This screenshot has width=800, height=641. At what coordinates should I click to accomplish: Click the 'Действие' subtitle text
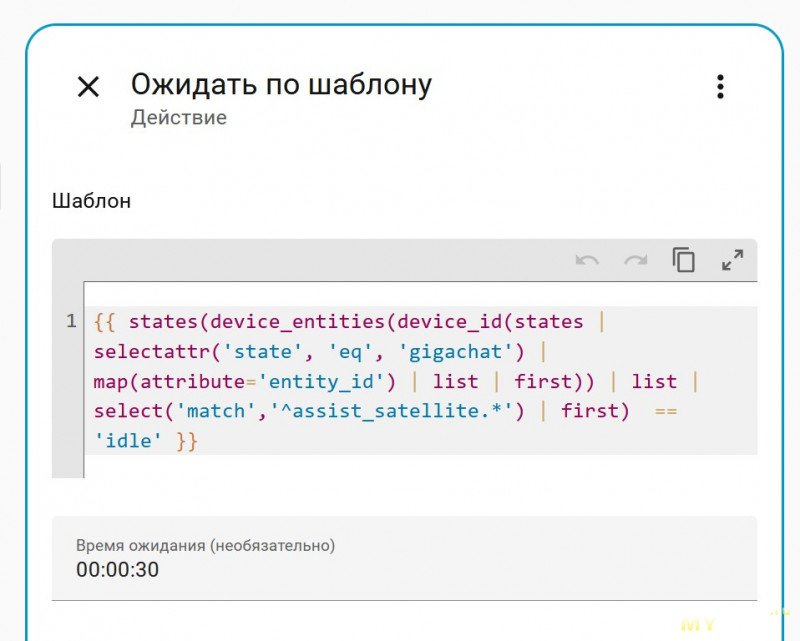pyautogui.click(x=178, y=118)
